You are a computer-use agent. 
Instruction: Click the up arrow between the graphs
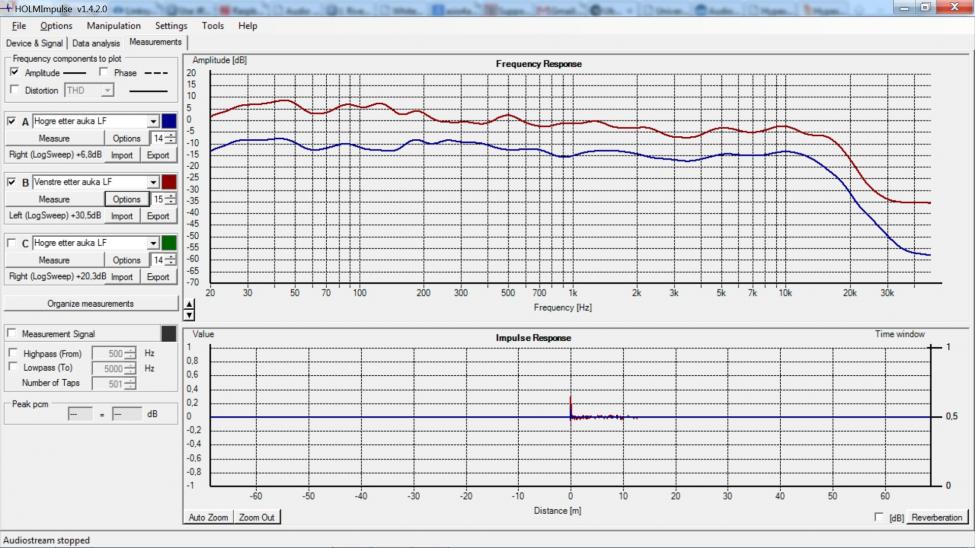189,304
